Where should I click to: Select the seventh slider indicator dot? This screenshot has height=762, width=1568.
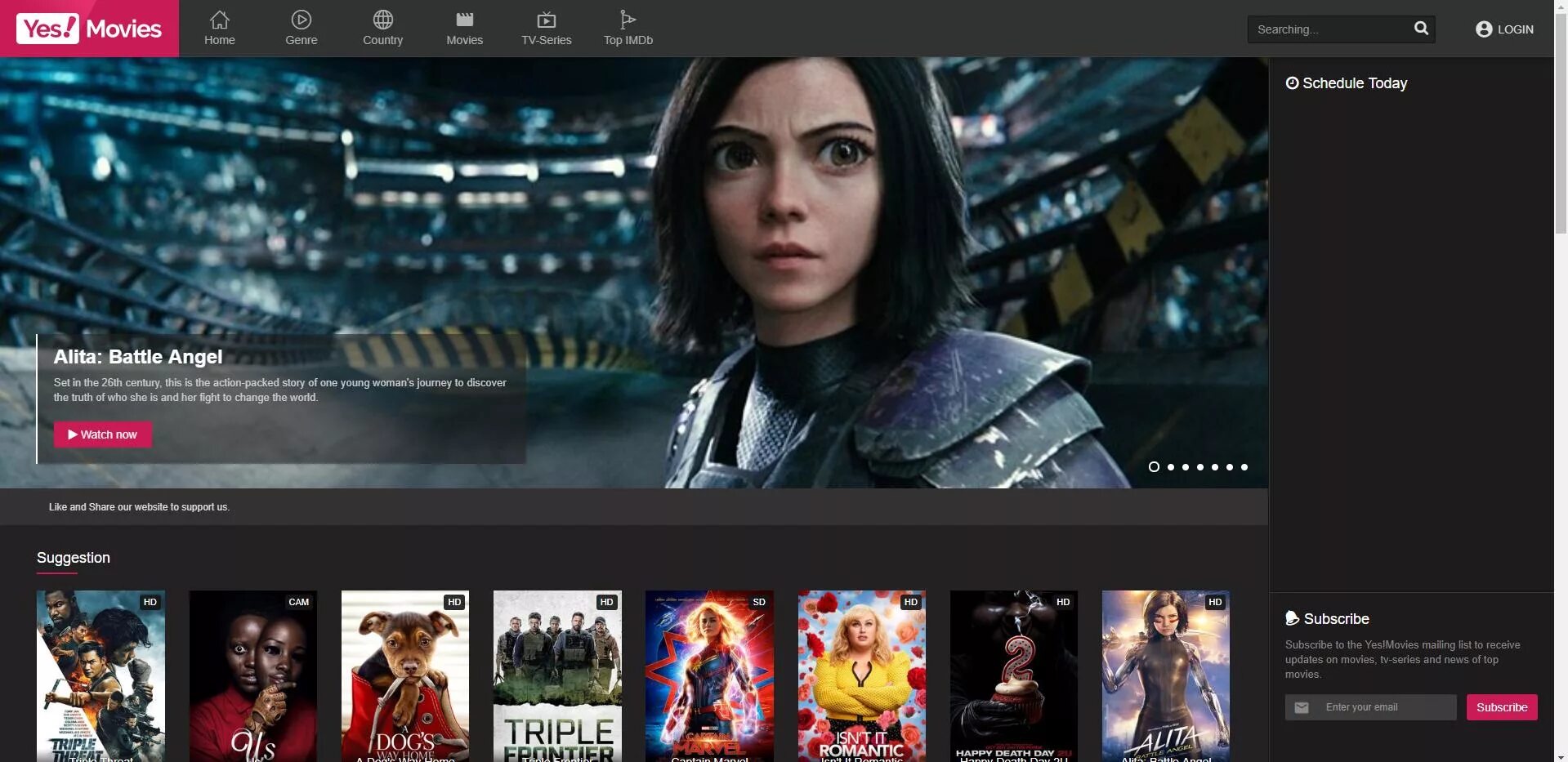1244,467
